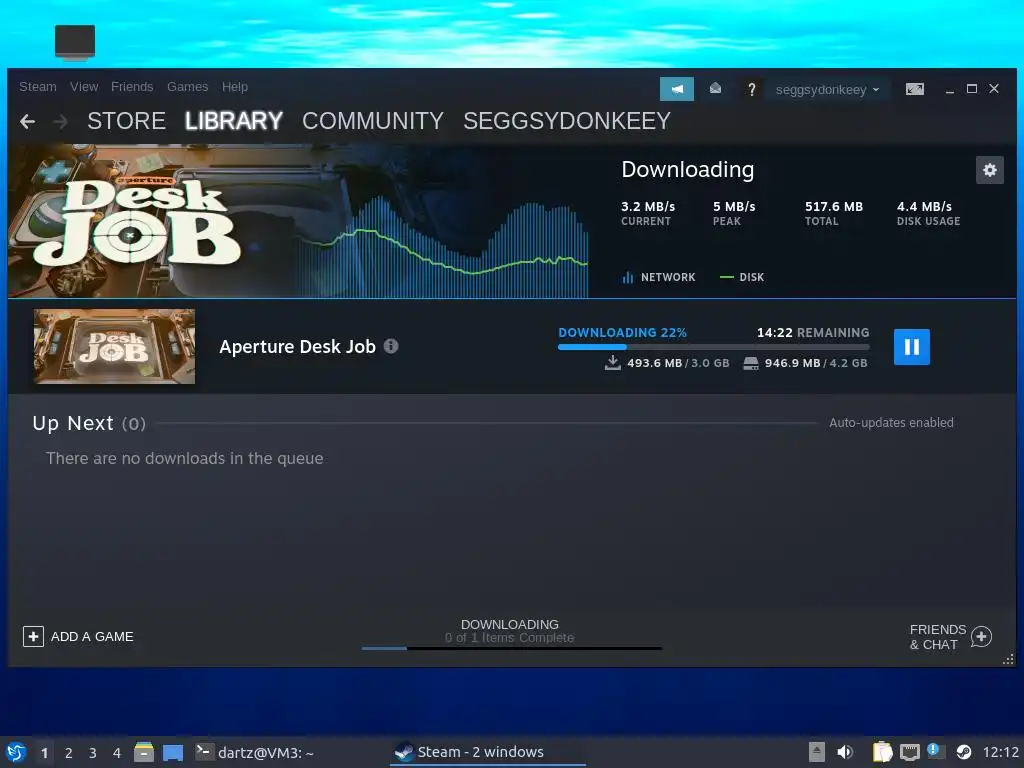Open the Aperture Desk Job thumbnail

(x=114, y=346)
